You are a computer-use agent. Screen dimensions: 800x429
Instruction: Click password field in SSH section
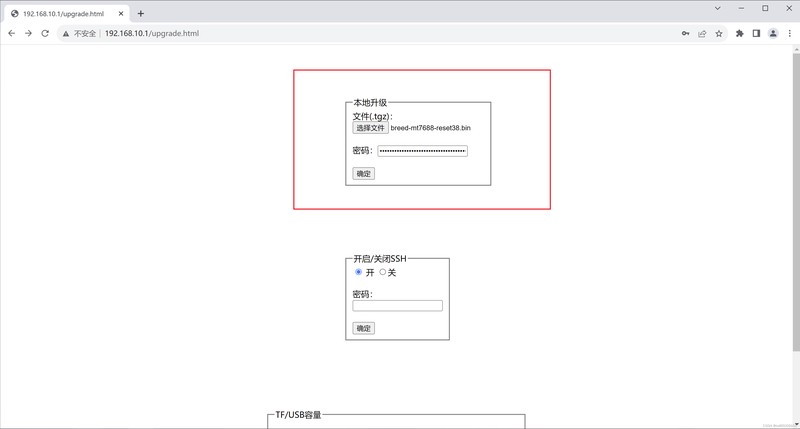(x=397, y=306)
